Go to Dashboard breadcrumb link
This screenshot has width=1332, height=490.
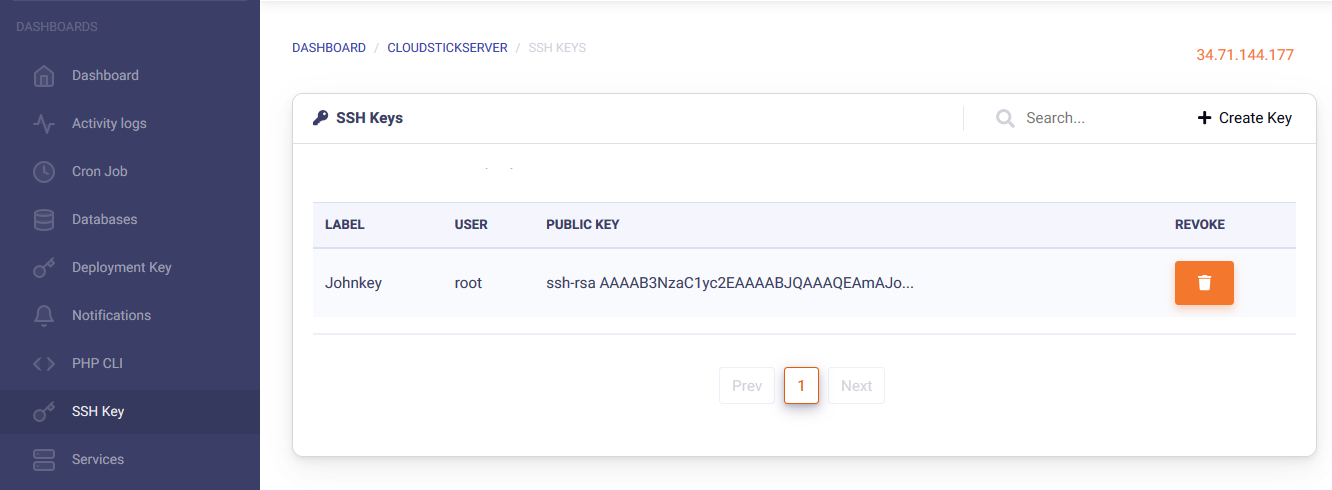329,48
